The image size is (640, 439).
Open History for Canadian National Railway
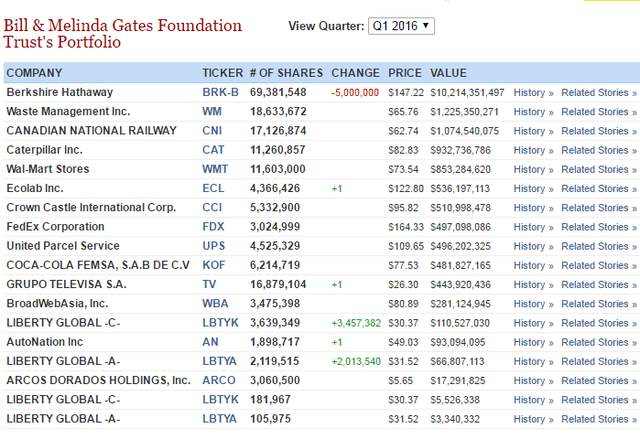pyautogui.click(x=533, y=131)
